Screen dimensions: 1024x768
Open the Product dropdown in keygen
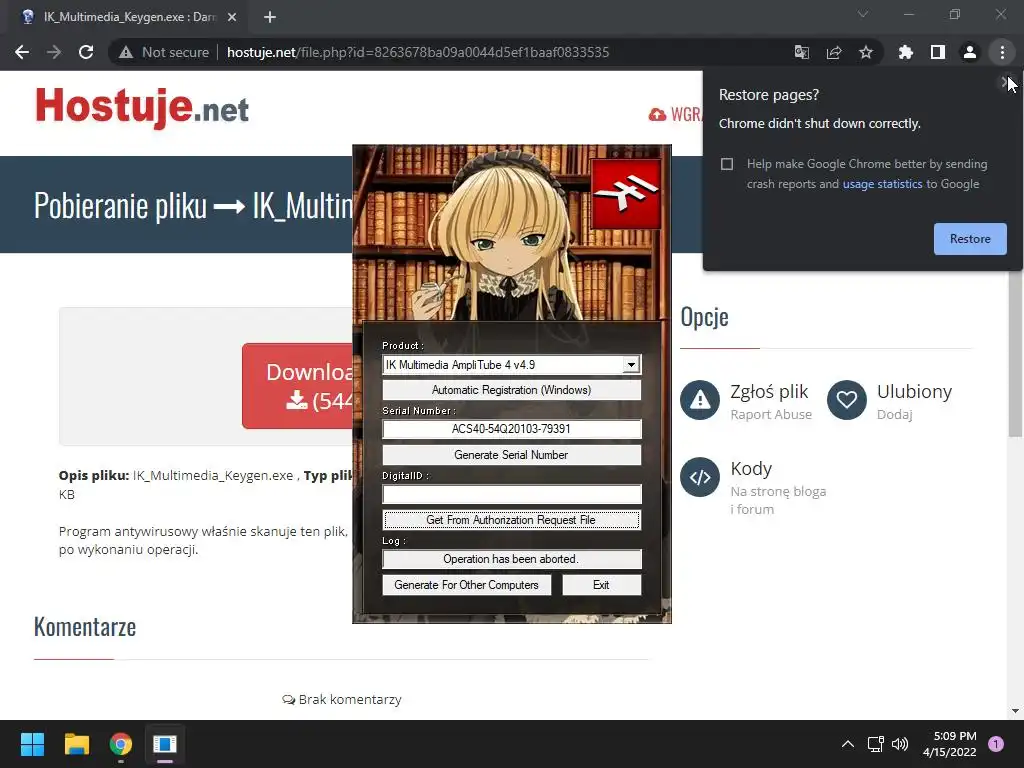pyautogui.click(x=631, y=365)
